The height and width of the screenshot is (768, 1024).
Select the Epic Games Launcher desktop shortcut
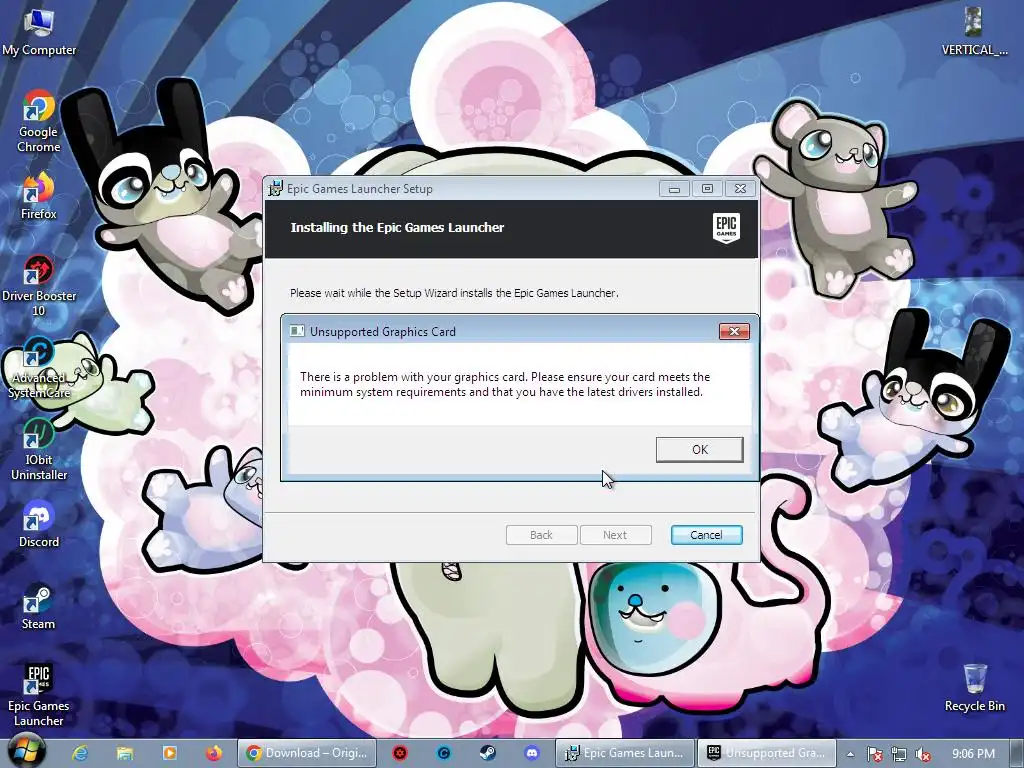[39, 696]
